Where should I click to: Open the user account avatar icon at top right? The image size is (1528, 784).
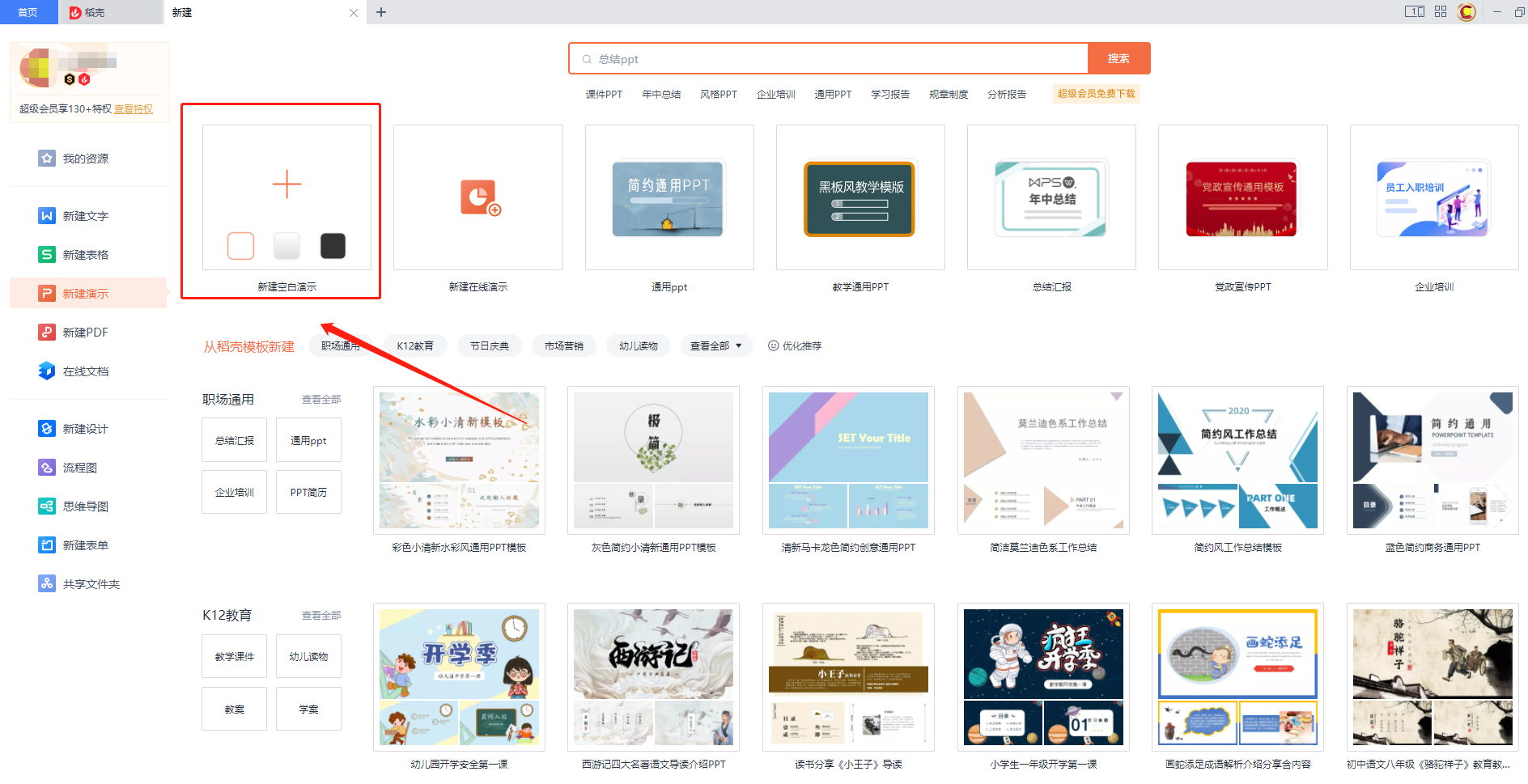pyautogui.click(x=1466, y=12)
